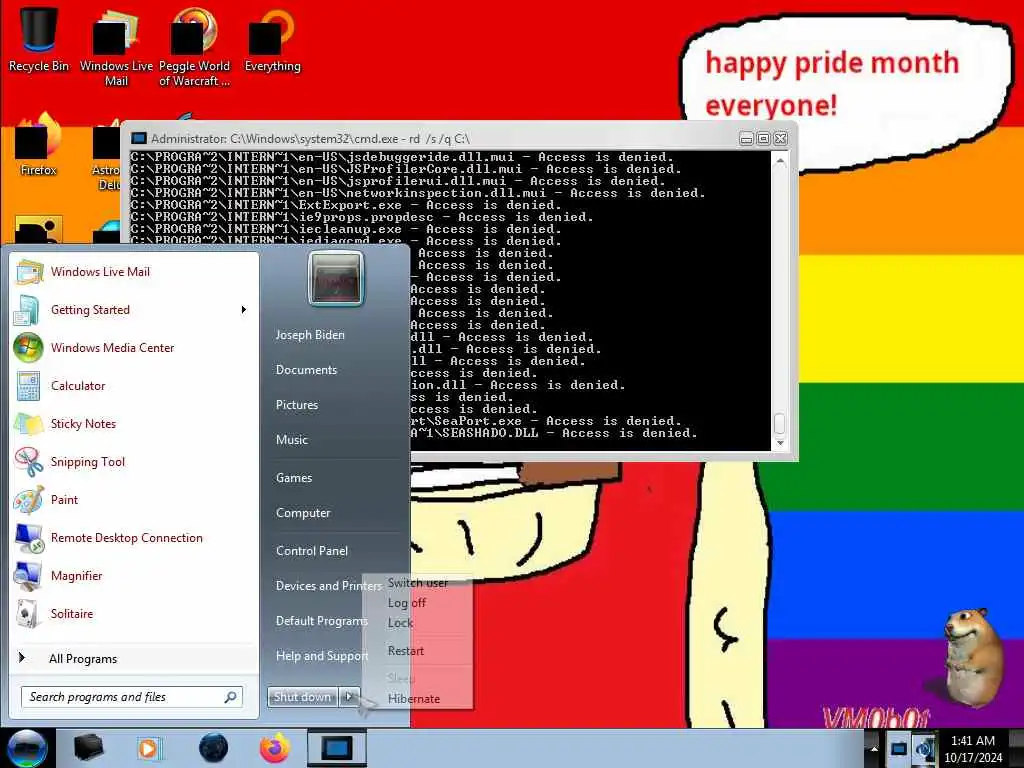Click the cmd scrollbar thumb
1024x768 pixels.
[780, 424]
